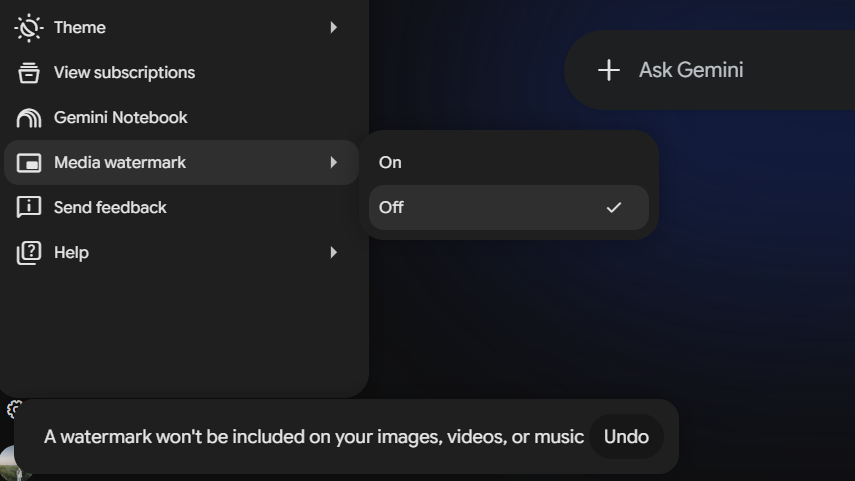
Task: Click the Media watermark picture icon
Action: [x=28, y=163]
